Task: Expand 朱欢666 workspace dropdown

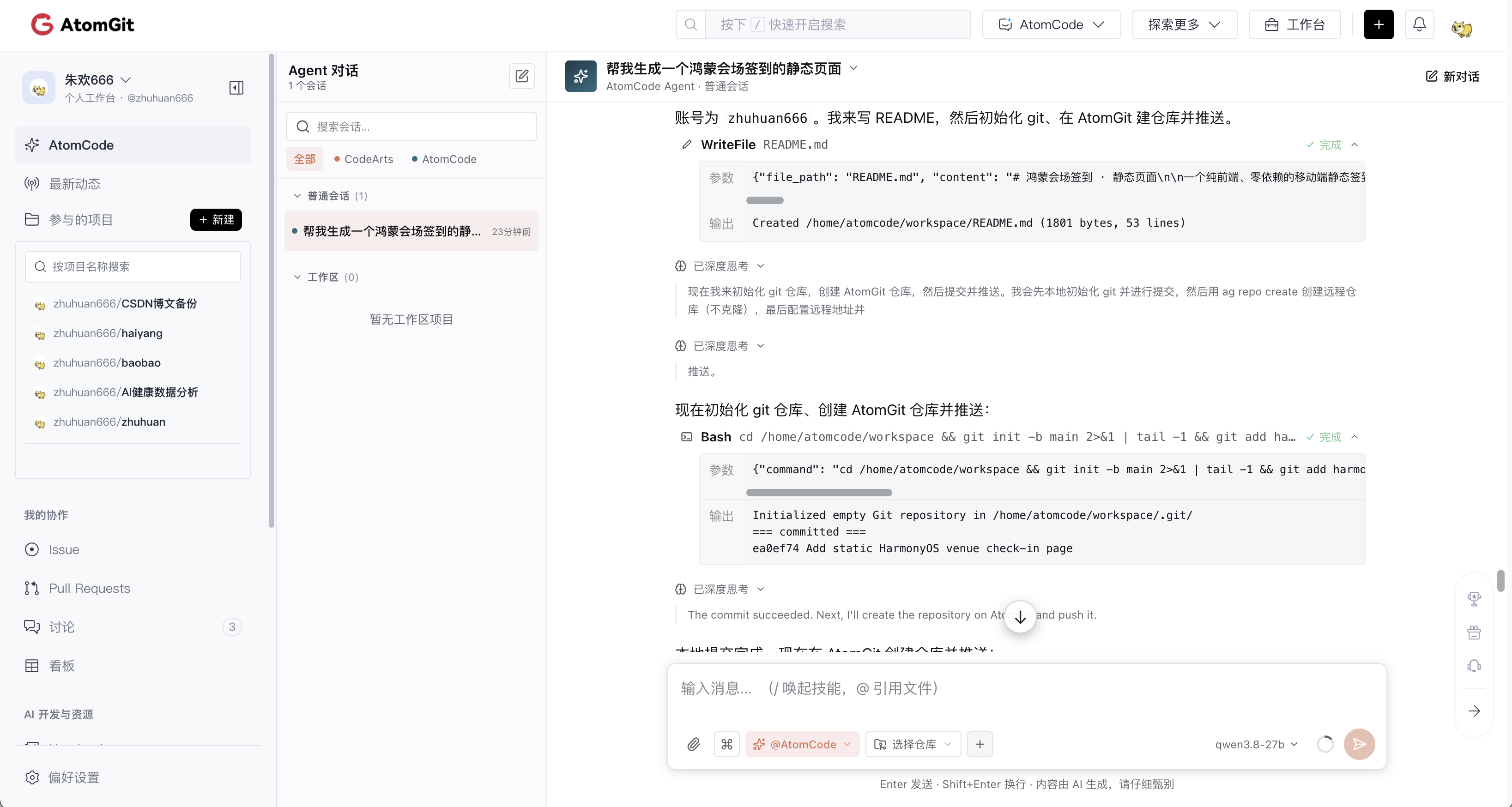Action: (97, 80)
